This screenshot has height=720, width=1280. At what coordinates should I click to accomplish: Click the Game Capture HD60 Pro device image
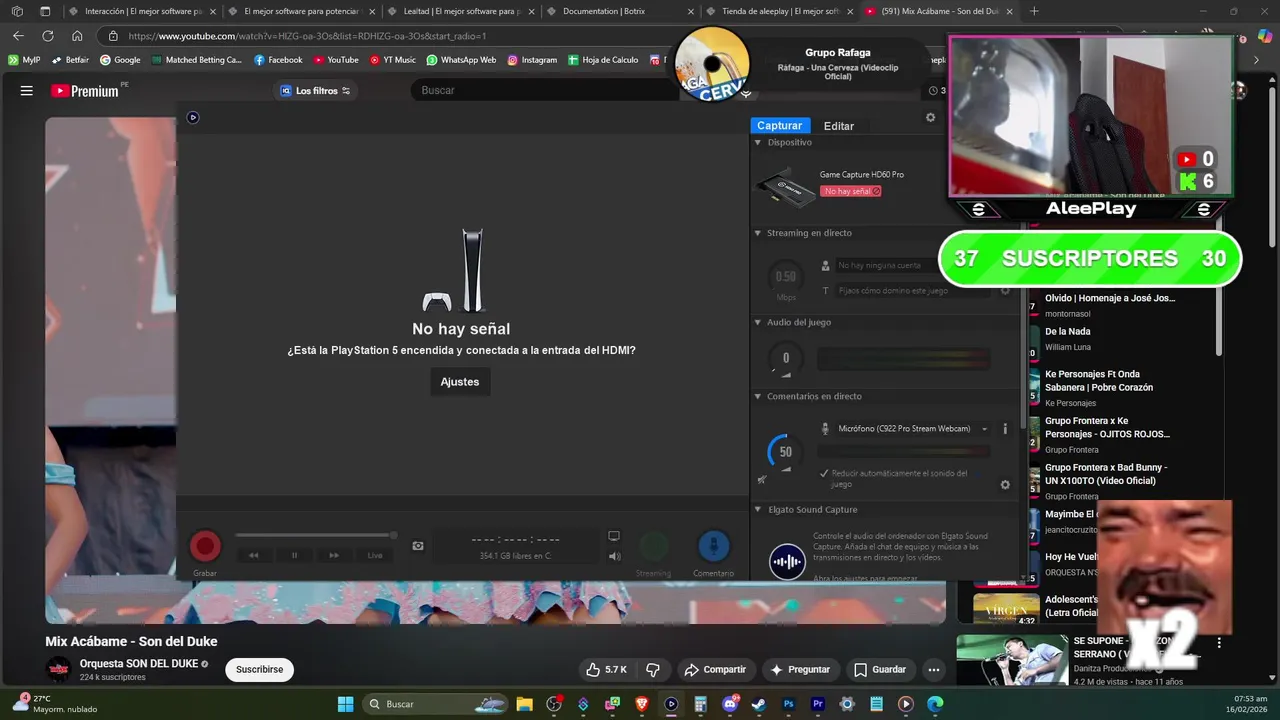click(785, 187)
